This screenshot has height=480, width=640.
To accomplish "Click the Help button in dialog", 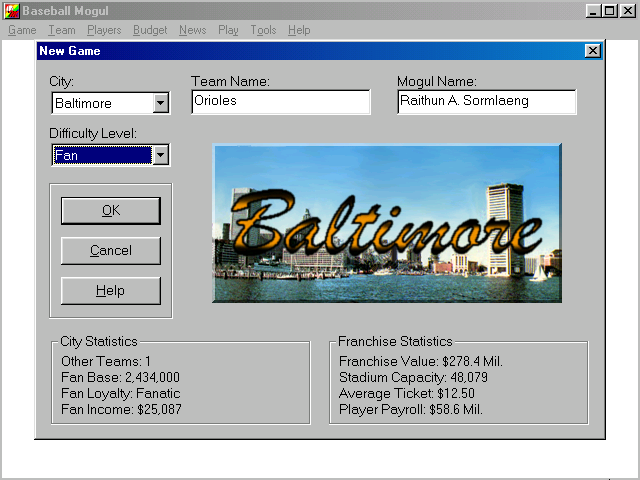I will (x=111, y=290).
